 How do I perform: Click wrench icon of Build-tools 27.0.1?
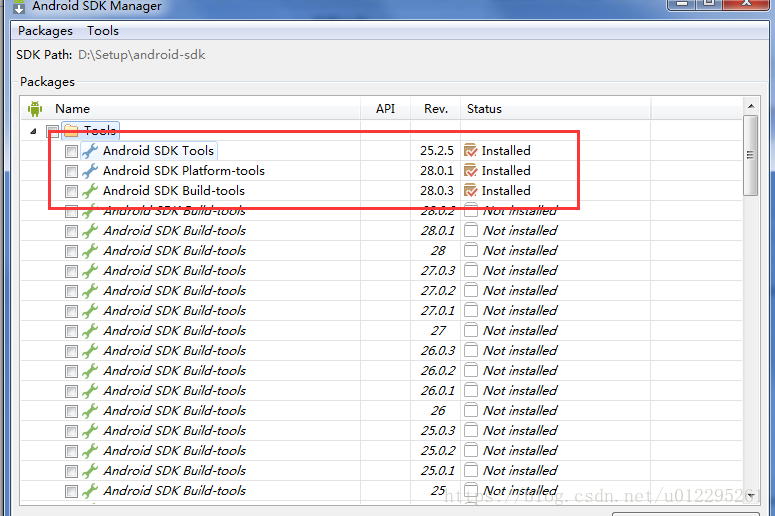tap(90, 311)
